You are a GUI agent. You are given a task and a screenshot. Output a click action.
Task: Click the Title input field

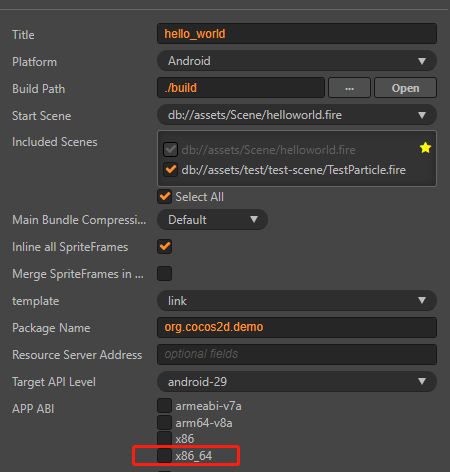pyautogui.click(x=297, y=34)
